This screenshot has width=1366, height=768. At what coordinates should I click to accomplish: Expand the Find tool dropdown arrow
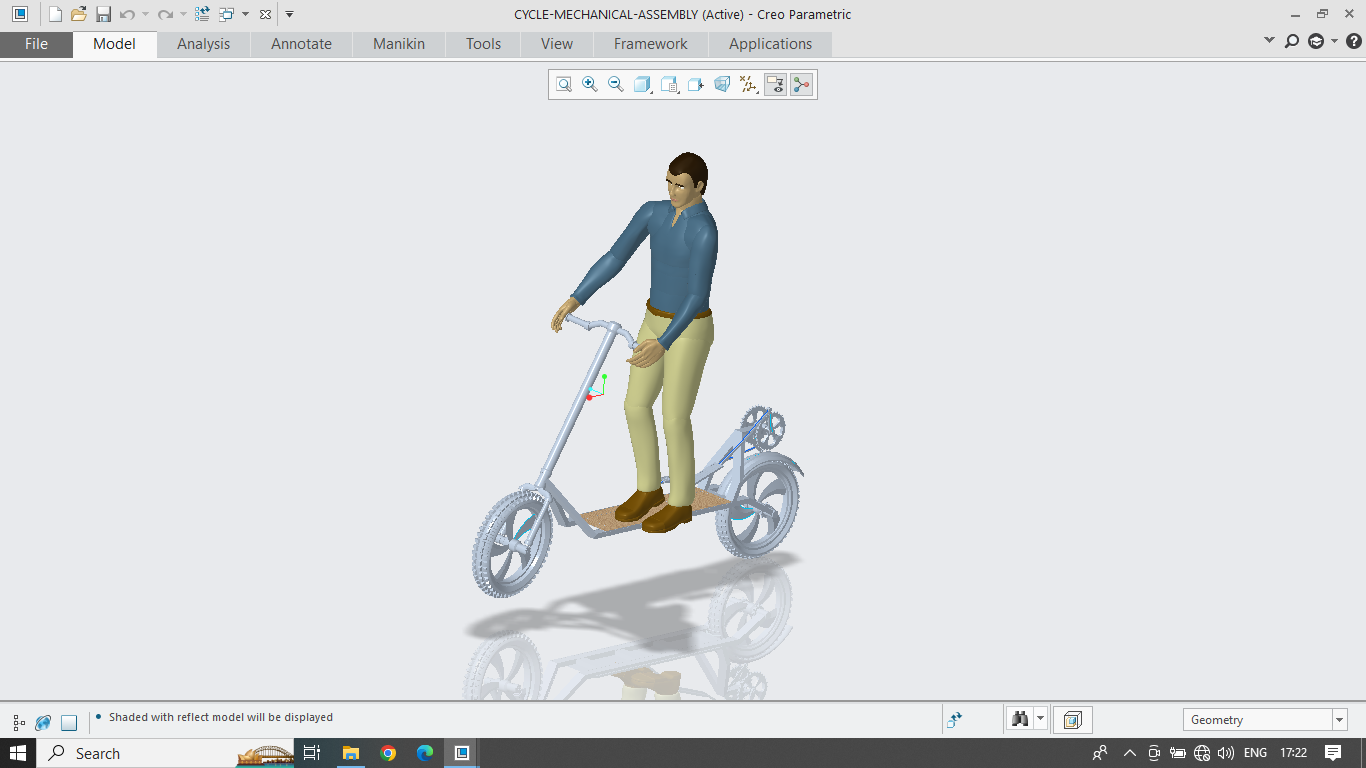point(1040,719)
